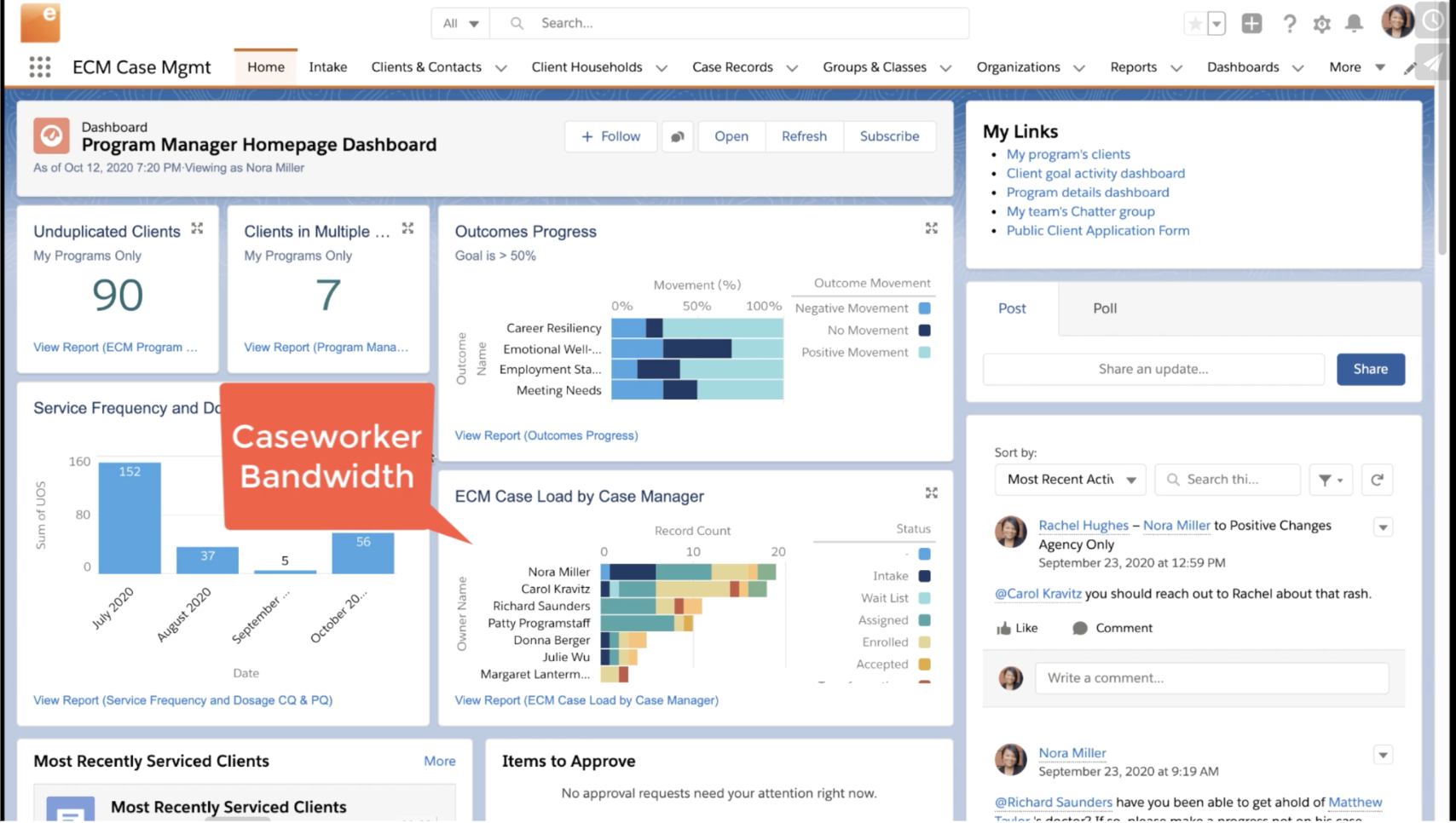Open Sort by Most Recent Activity dropdown
This screenshot has width=1456, height=823.
[1070, 480]
